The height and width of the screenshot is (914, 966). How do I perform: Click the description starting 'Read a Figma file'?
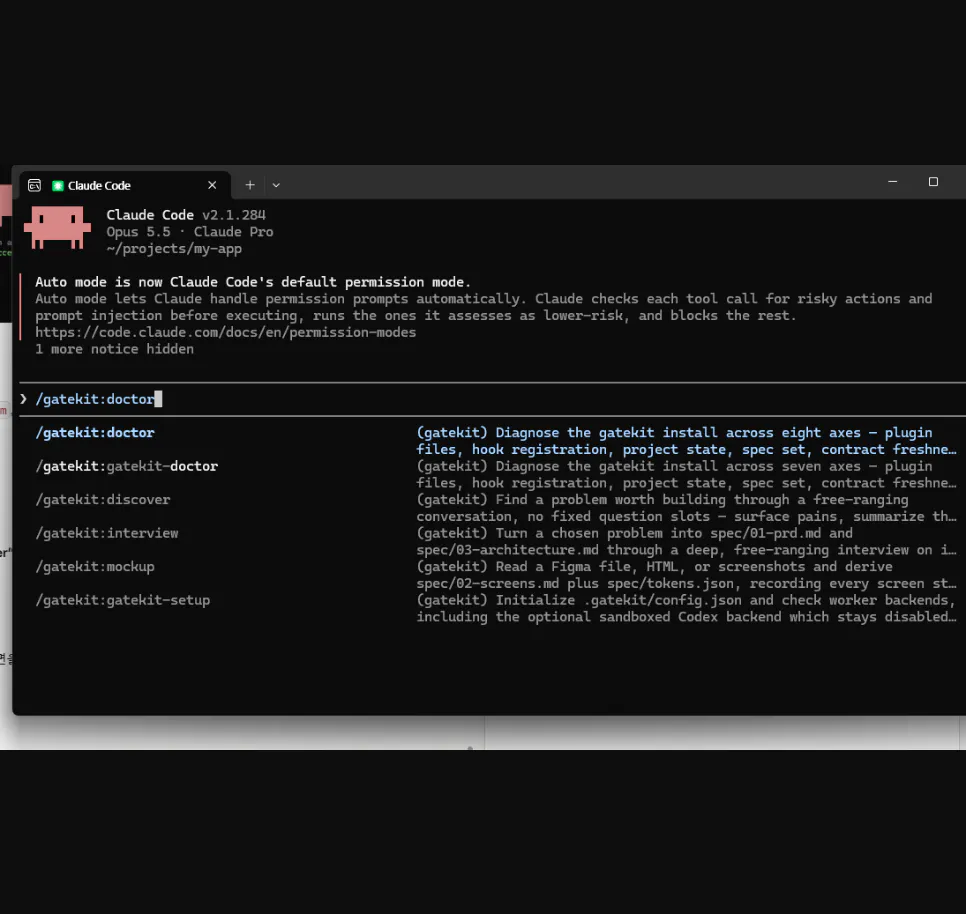[x=686, y=575]
